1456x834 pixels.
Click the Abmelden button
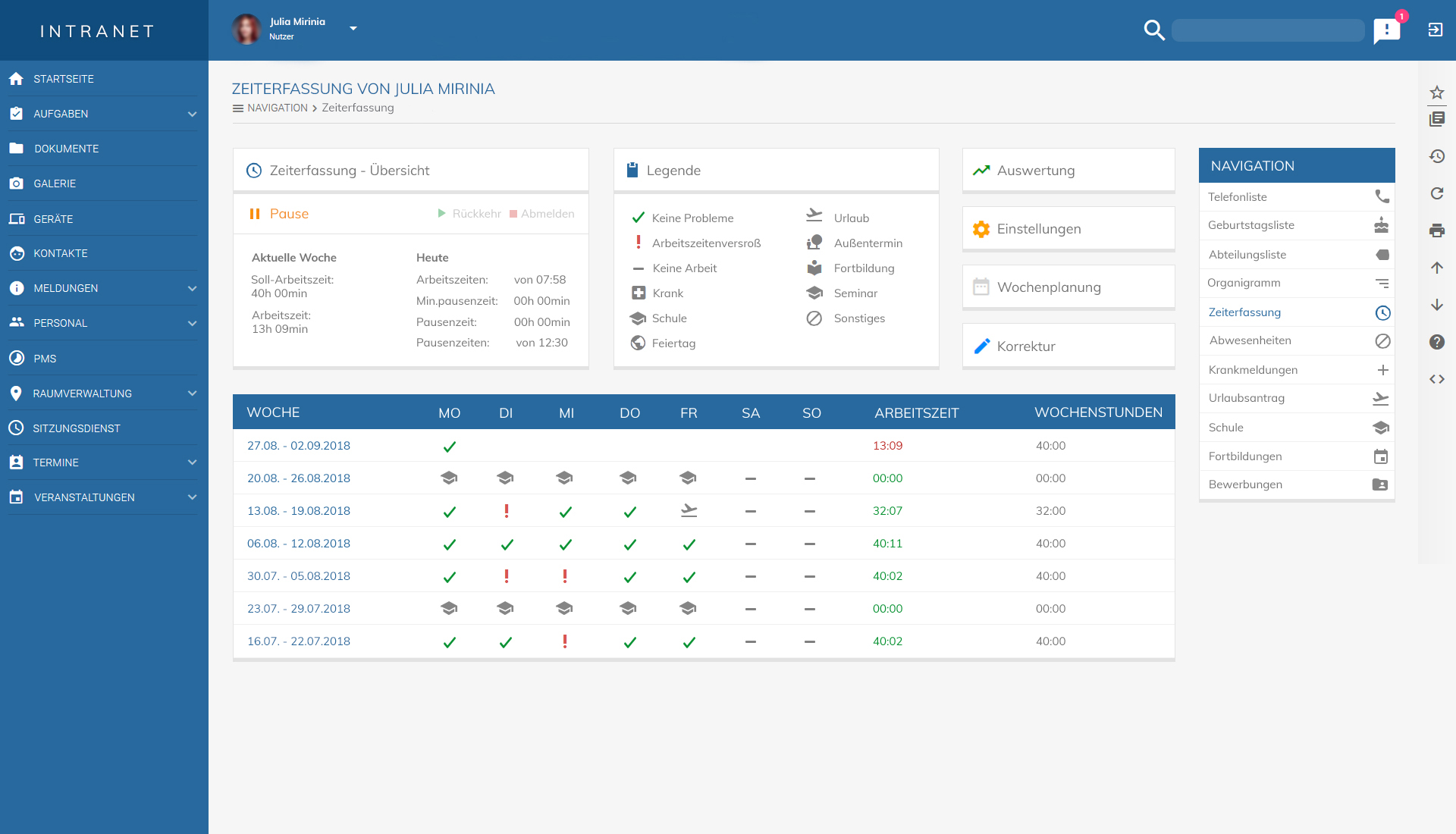542,214
